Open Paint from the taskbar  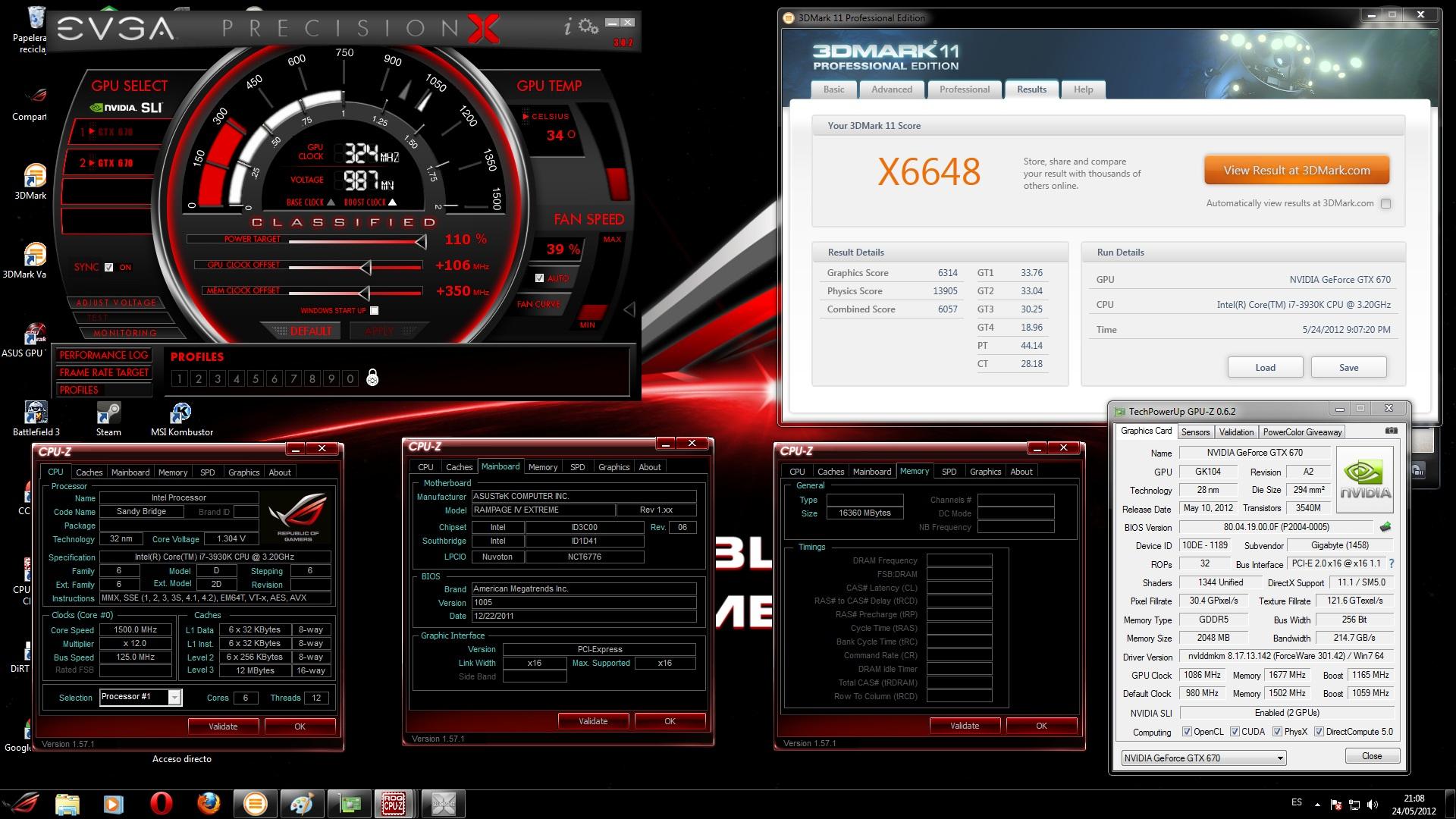pyautogui.click(x=302, y=804)
